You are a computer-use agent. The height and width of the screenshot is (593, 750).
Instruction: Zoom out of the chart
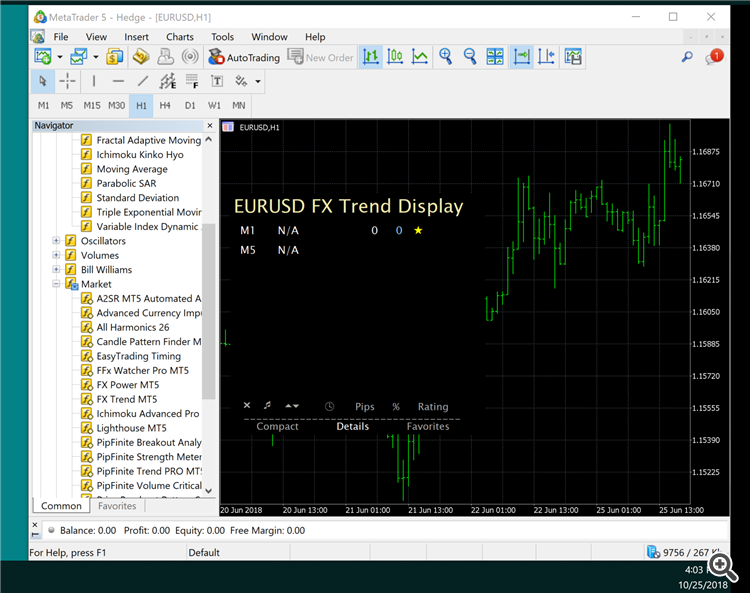[x=469, y=57]
